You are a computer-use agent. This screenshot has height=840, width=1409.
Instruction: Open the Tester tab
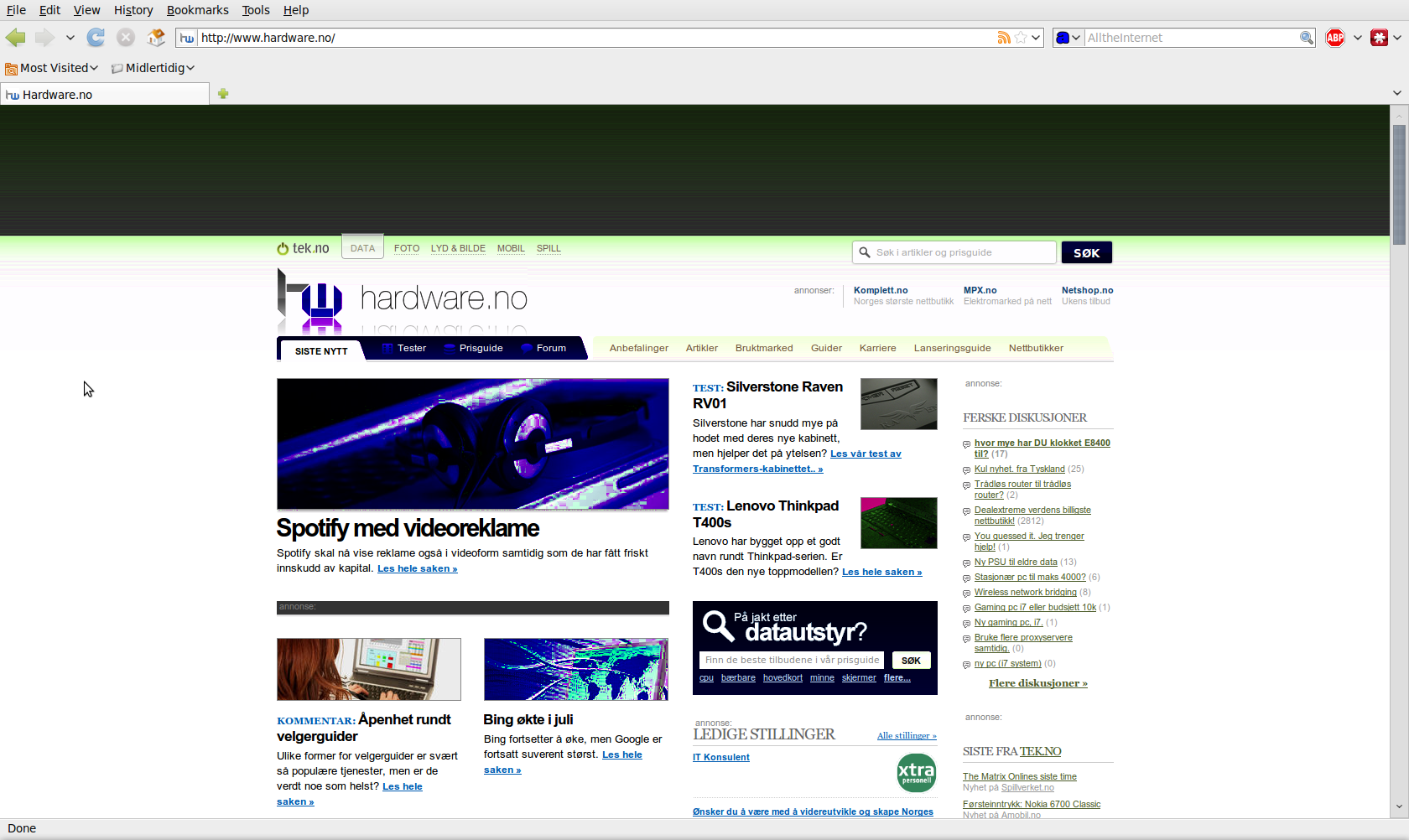click(x=404, y=348)
